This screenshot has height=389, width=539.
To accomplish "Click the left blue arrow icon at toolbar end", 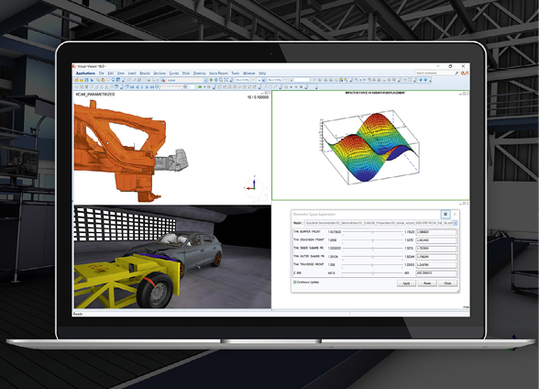I will [421, 80].
